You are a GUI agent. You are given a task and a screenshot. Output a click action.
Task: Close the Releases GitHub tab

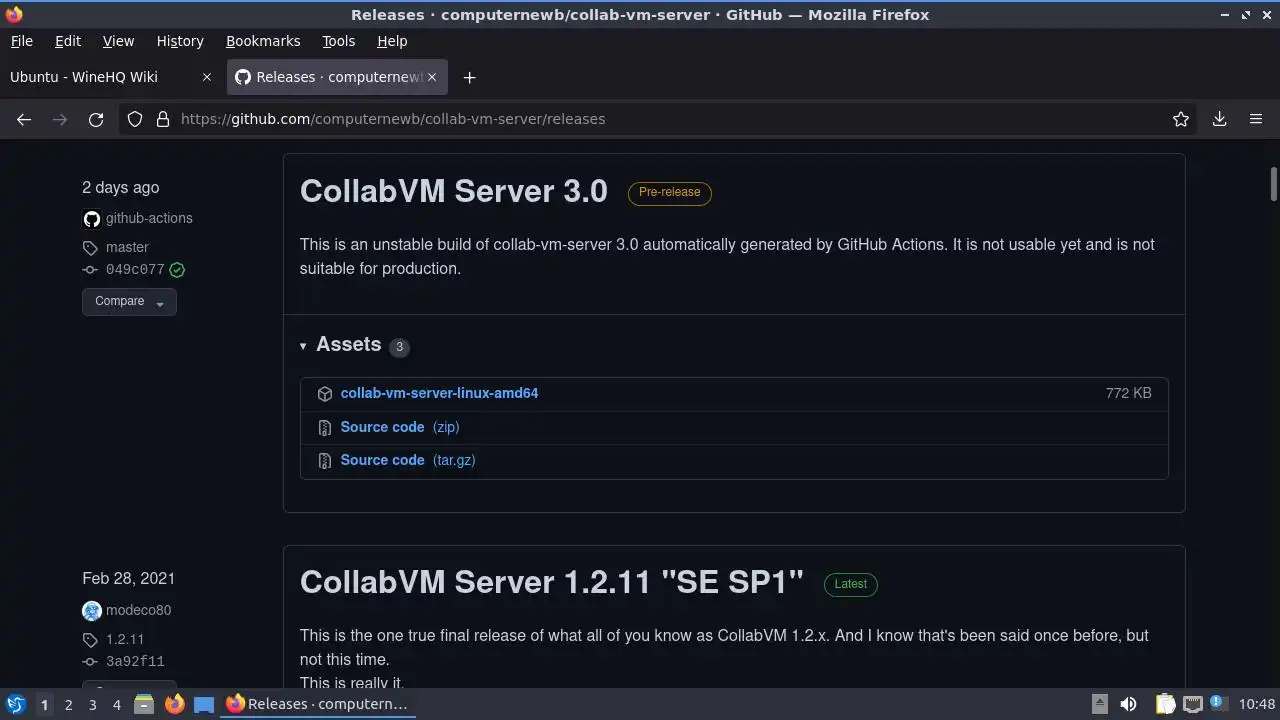tap(434, 77)
